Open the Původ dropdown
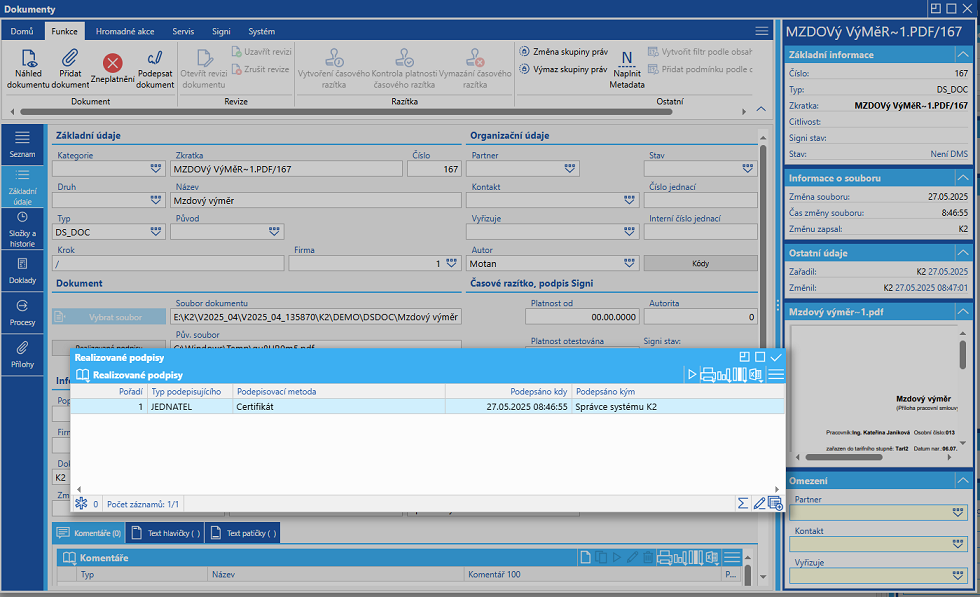The height and width of the screenshot is (597, 980). tap(274, 232)
